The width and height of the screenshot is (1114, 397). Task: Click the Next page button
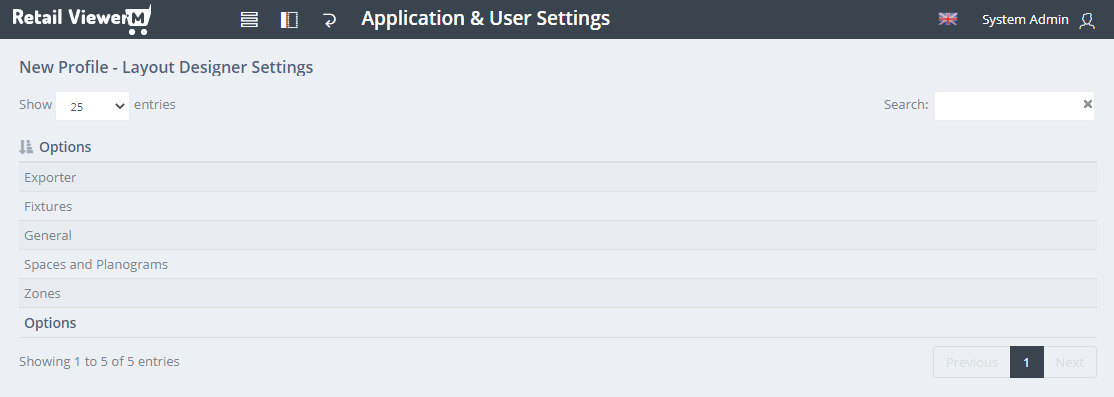(1070, 362)
